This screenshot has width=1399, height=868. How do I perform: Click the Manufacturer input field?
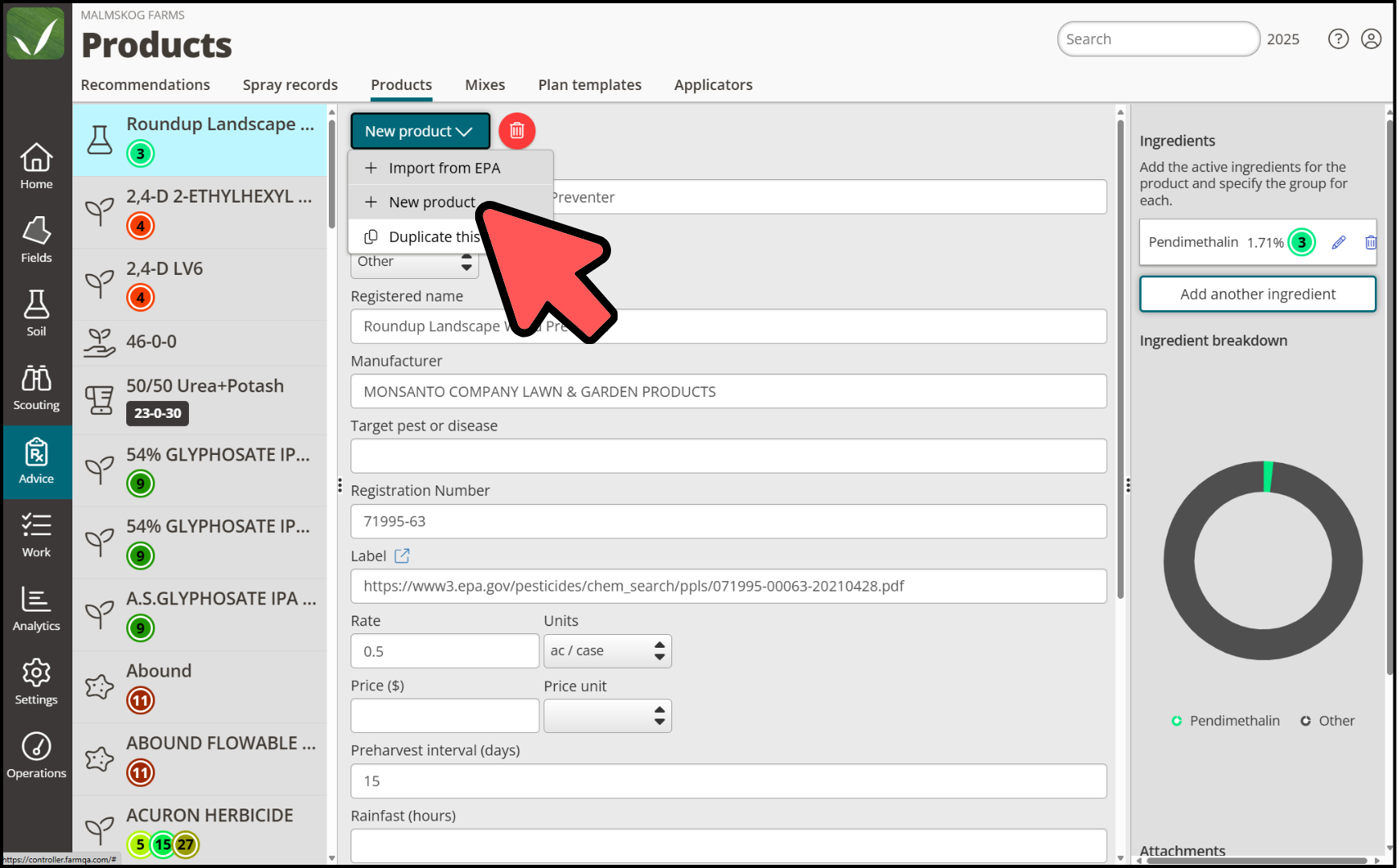click(x=728, y=391)
